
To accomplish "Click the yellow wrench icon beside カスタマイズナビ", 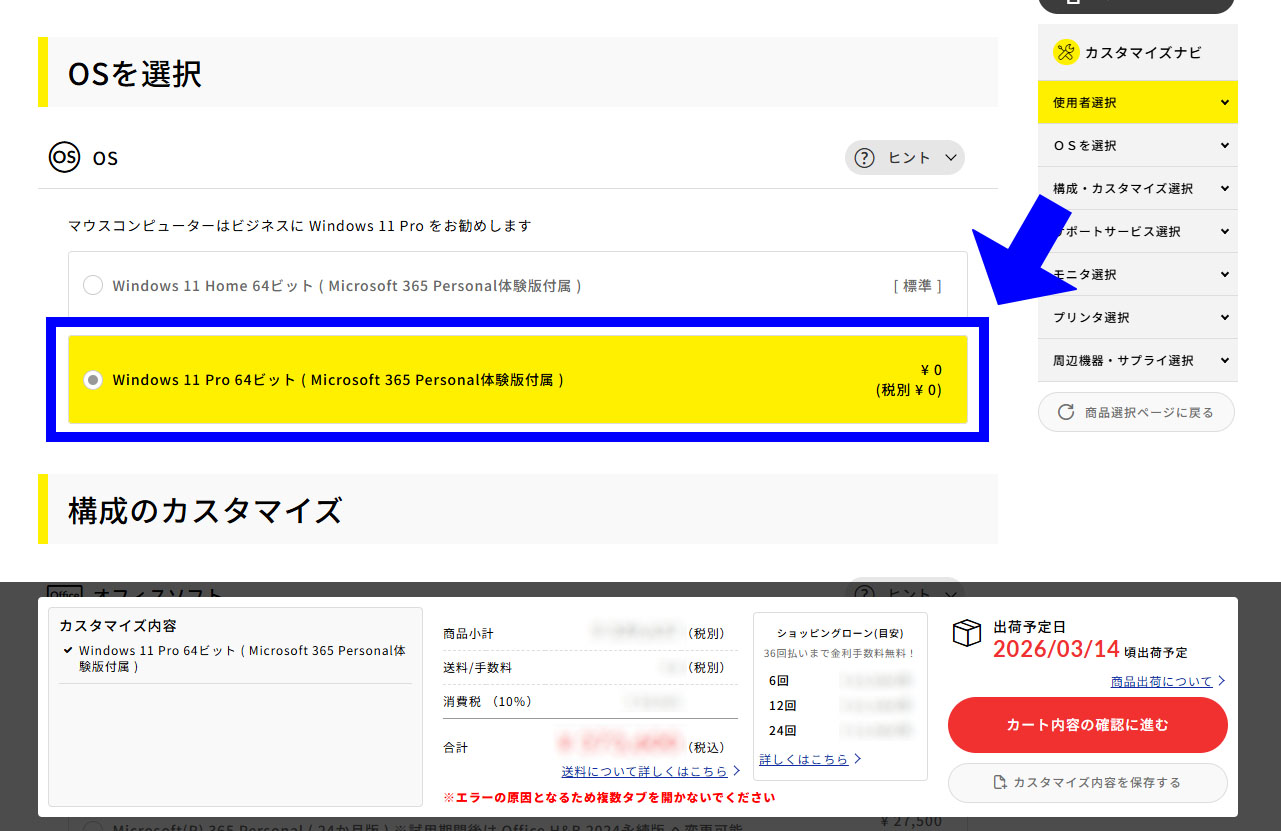I will pyautogui.click(x=1066, y=51).
